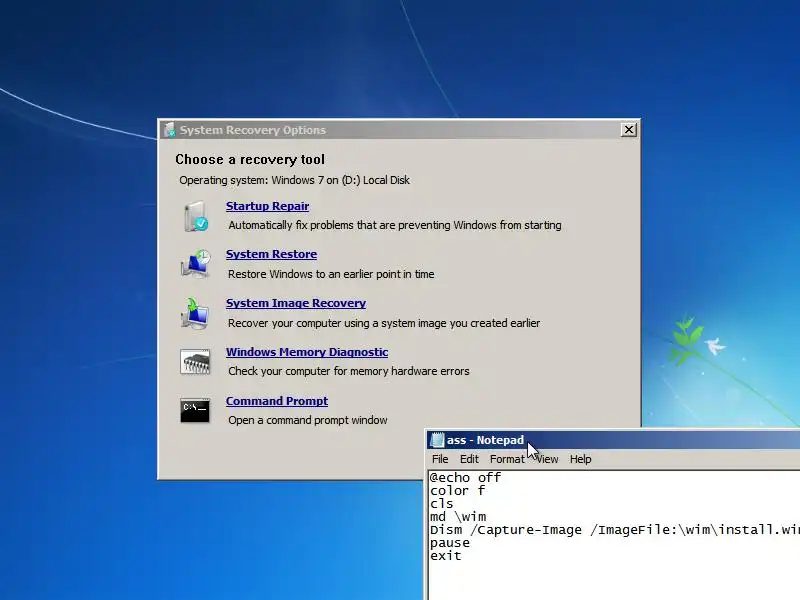Click the 'md \wim' line in Notepad

click(458, 517)
